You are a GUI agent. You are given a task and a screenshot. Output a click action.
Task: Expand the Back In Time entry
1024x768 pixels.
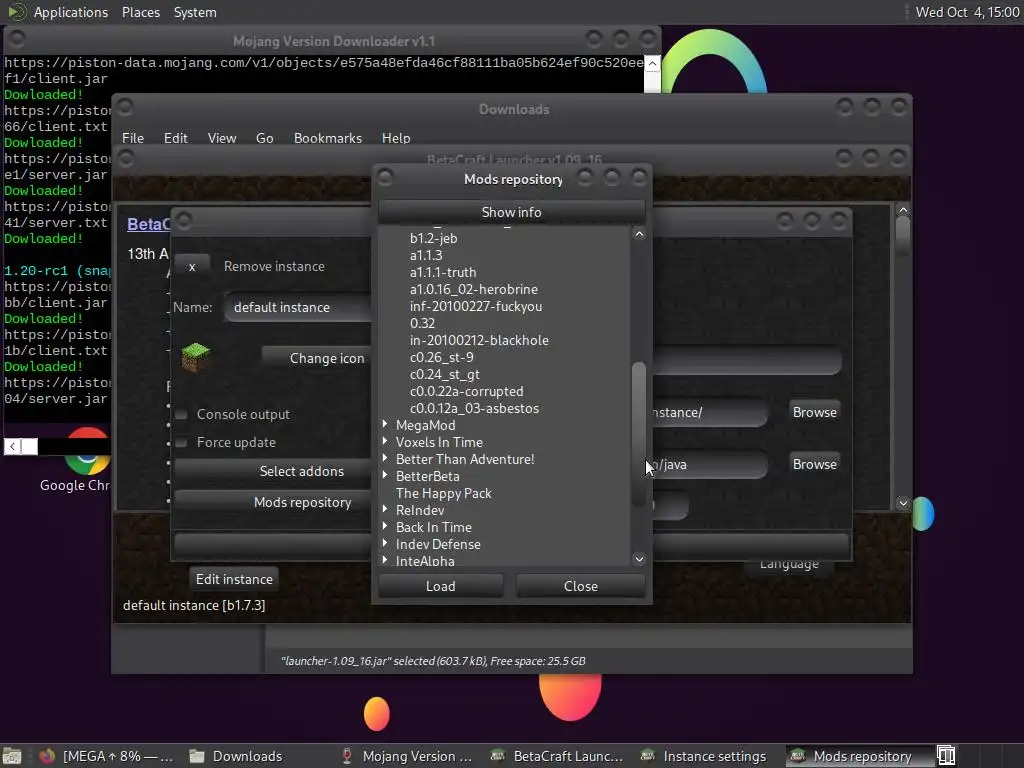click(385, 526)
